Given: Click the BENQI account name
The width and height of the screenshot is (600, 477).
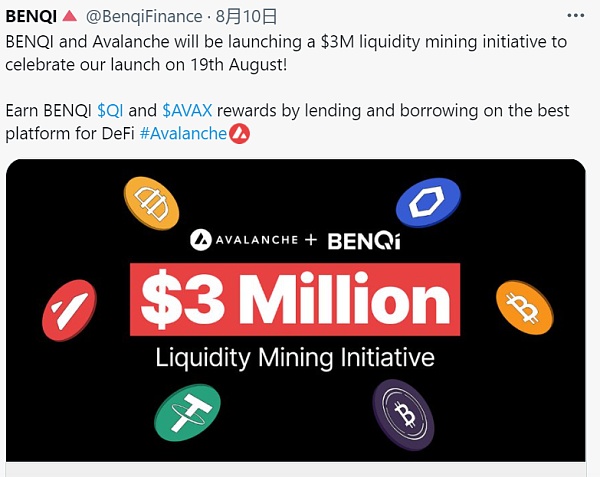Looking at the screenshot, I should click(33, 17).
